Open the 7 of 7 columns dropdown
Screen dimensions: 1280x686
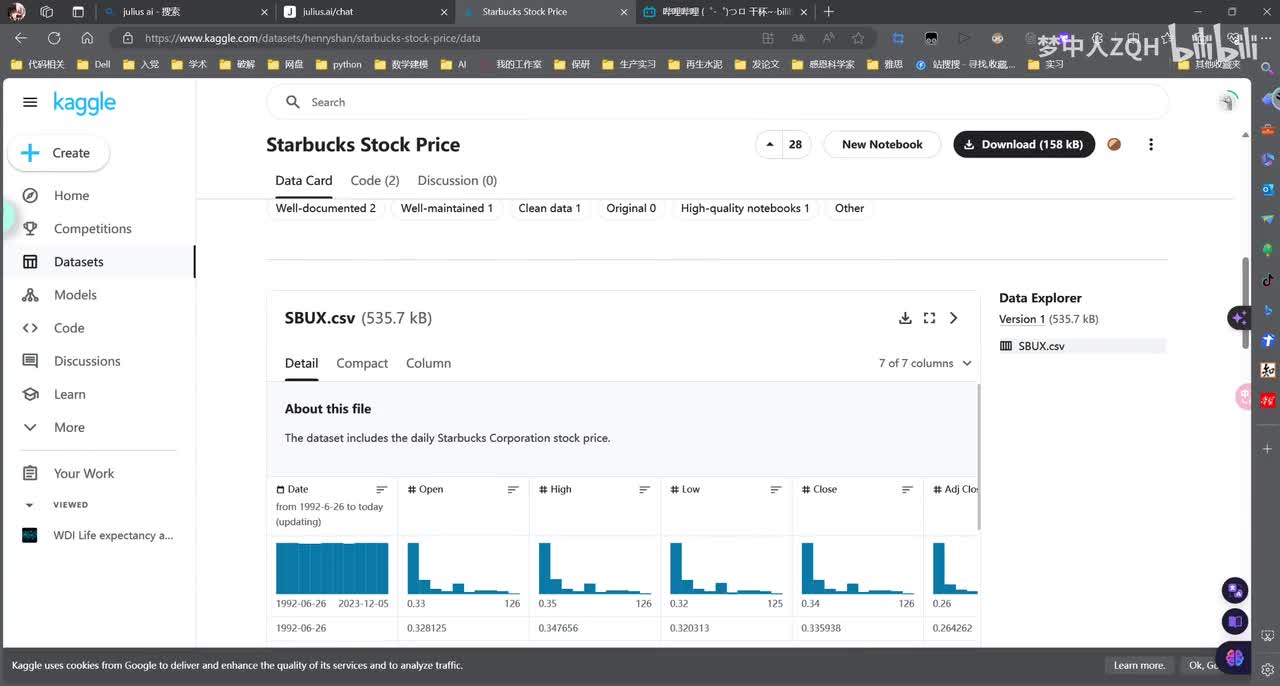coord(925,363)
